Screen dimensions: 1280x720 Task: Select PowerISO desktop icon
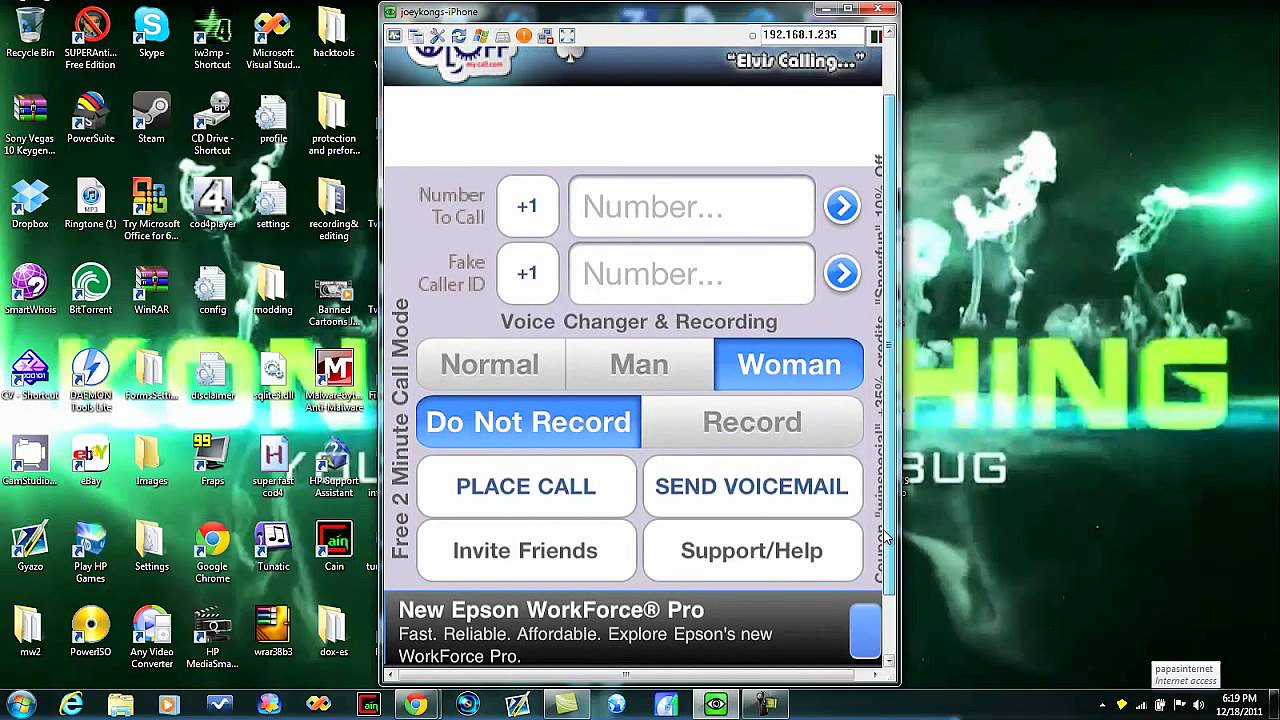pos(91,632)
